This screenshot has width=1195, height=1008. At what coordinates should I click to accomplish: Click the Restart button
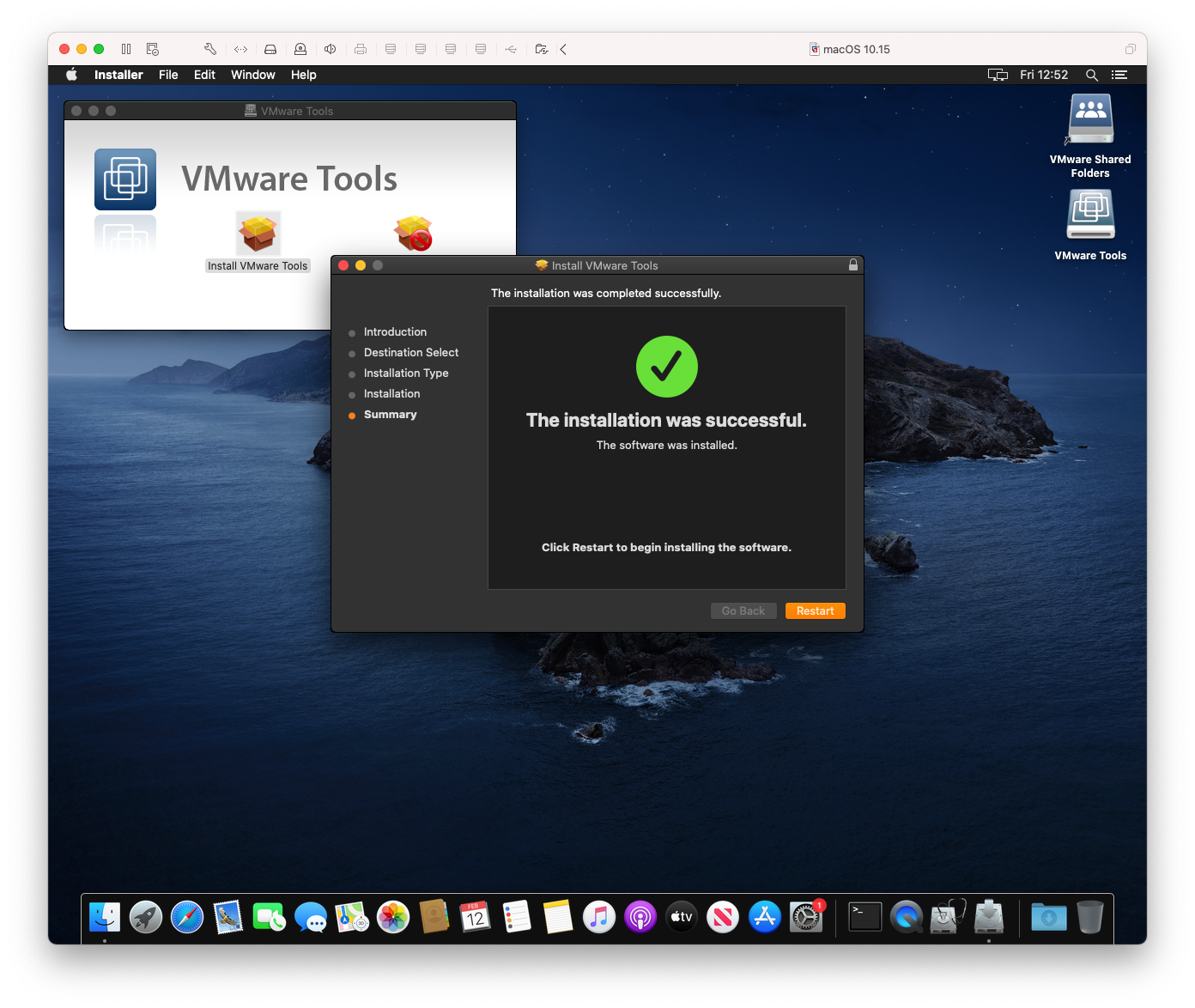(815, 610)
